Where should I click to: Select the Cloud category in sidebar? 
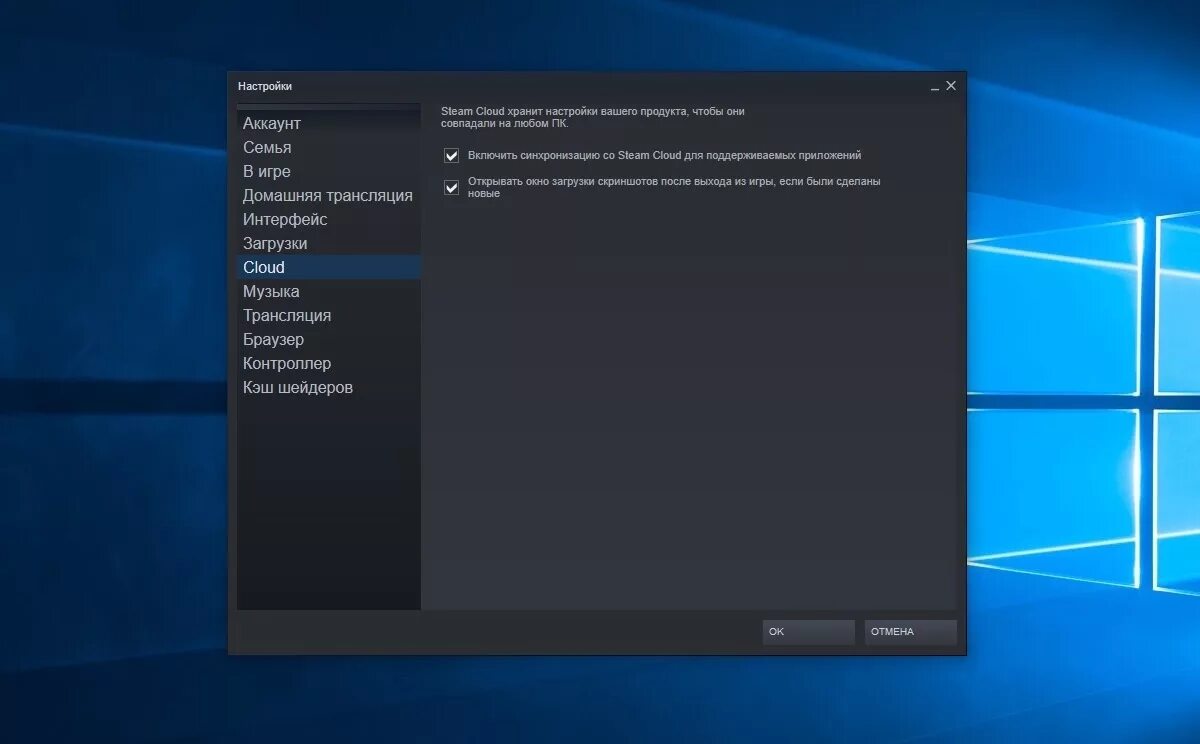click(x=329, y=267)
